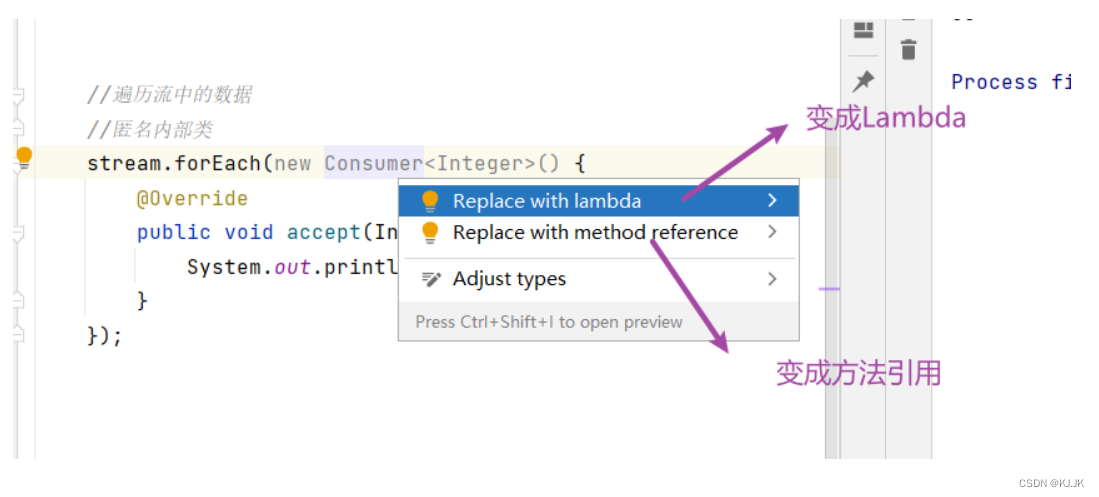Expand the Replace with lambda submenu arrow
Screen dimensions: 1099x497
click(x=772, y=201)
